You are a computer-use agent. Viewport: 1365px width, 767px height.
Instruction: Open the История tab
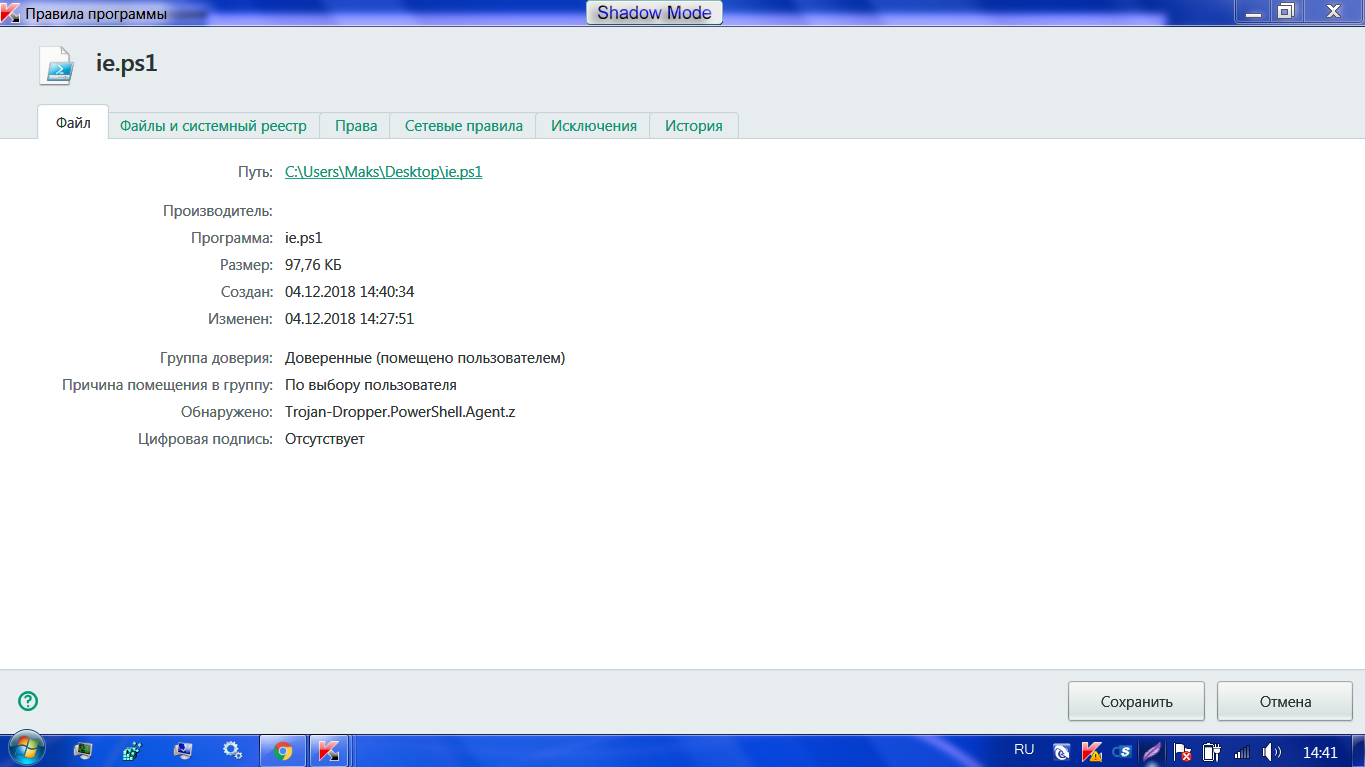[694, 126]
